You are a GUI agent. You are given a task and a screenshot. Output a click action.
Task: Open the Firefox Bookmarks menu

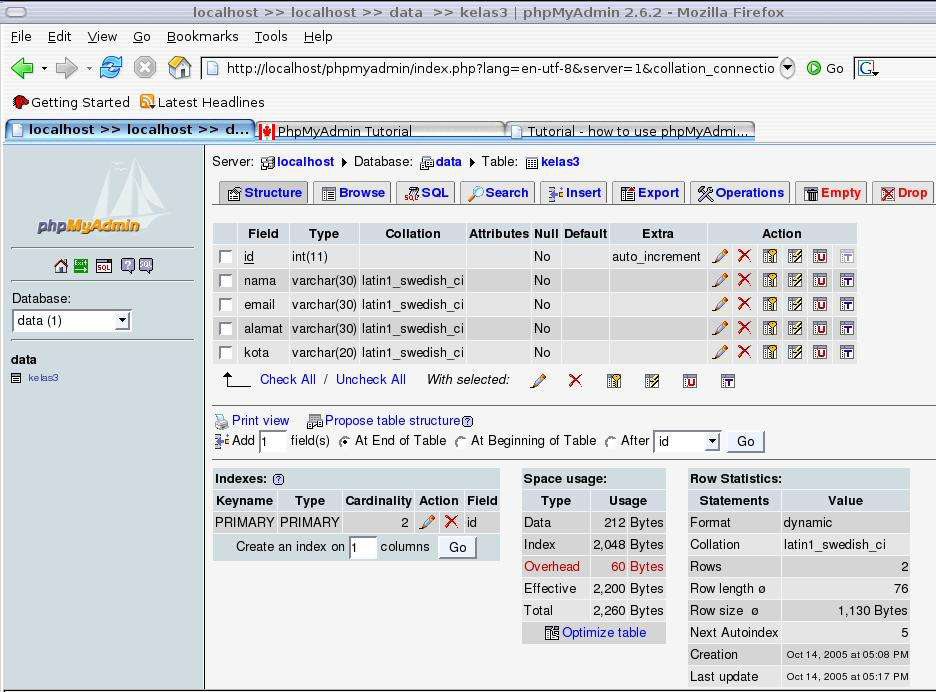(x=202, y=36)
